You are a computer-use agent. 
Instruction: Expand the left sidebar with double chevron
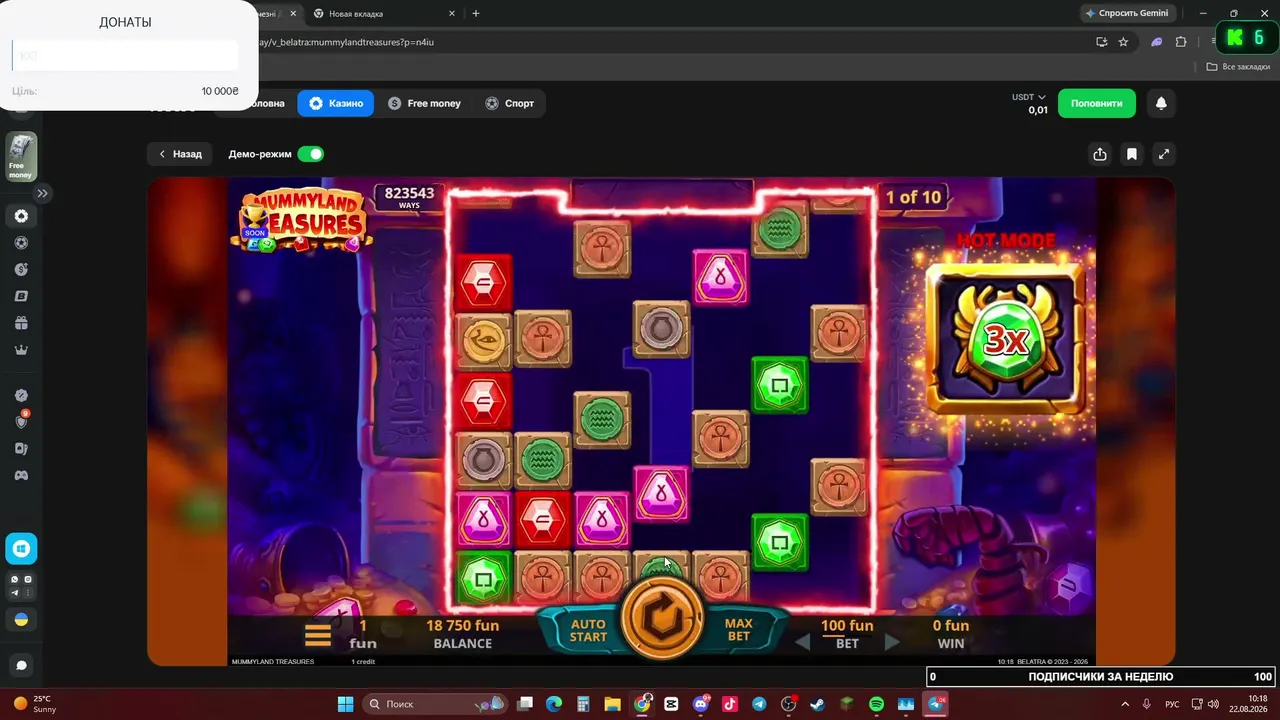pos(43,193)
